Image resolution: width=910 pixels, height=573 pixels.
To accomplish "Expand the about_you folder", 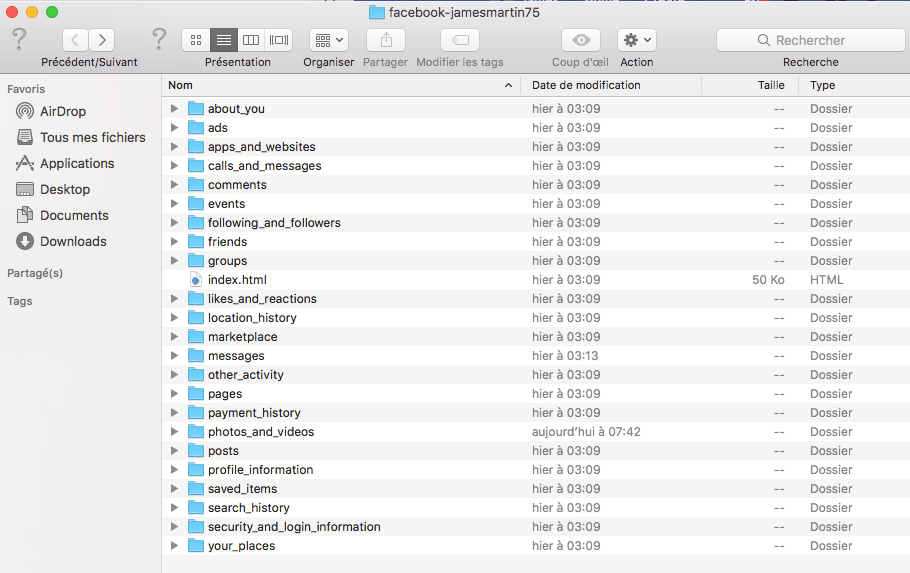I will coord(174,109).
